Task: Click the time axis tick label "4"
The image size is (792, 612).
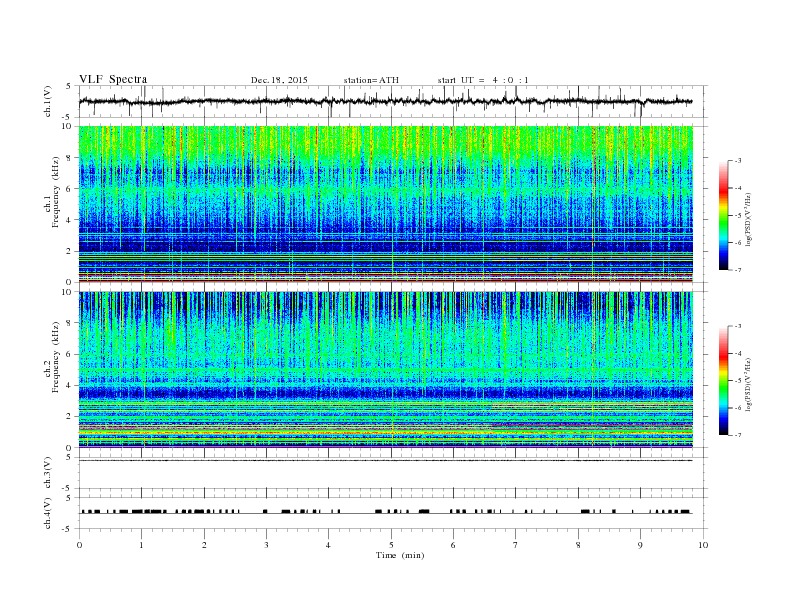Action: point(328,545)
